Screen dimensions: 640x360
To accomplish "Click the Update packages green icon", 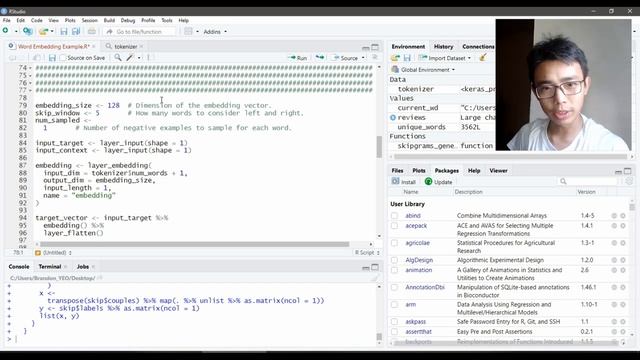I will pos(428,182).
